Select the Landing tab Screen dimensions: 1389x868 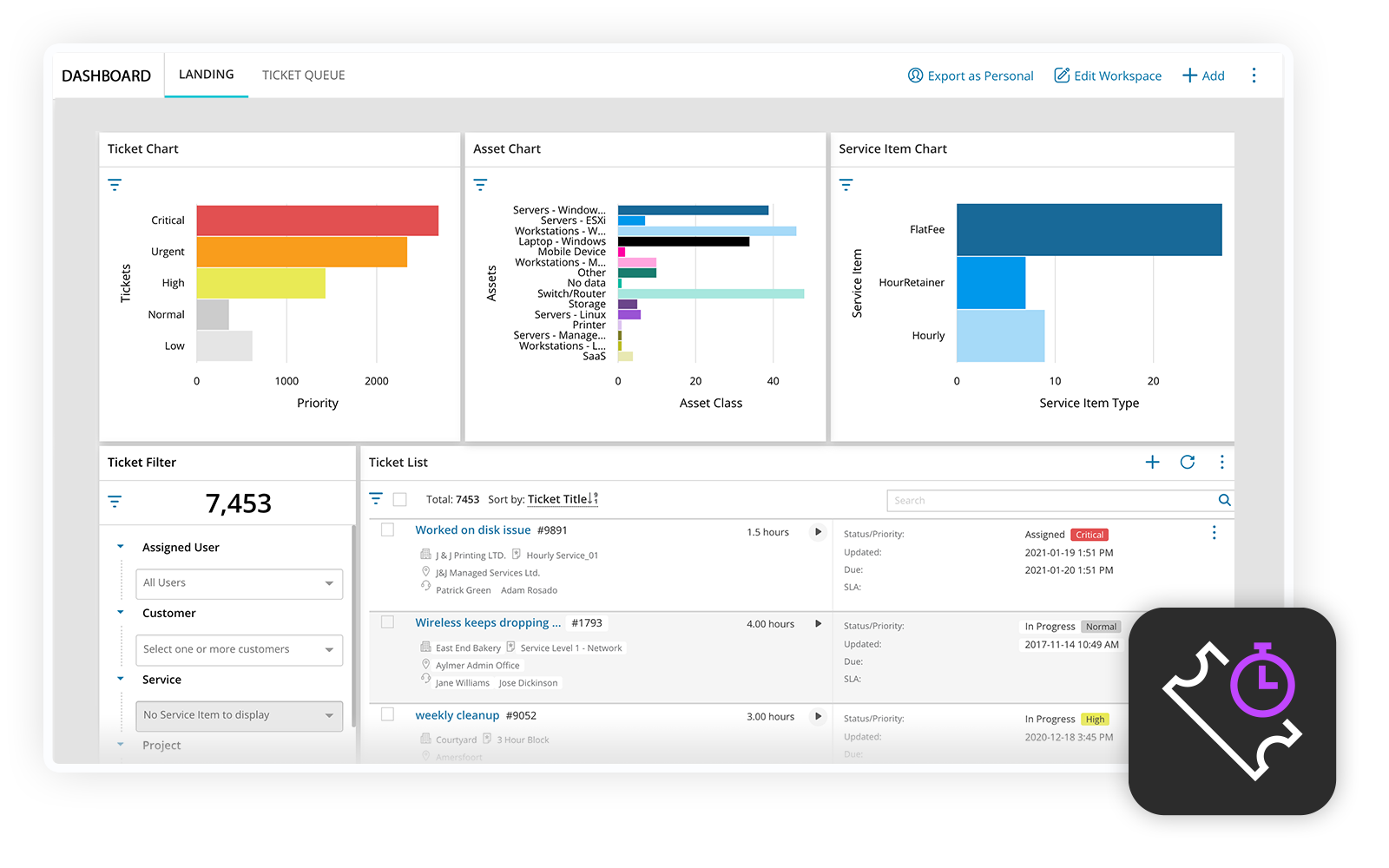pyautogui.click(x=206, y=75)
